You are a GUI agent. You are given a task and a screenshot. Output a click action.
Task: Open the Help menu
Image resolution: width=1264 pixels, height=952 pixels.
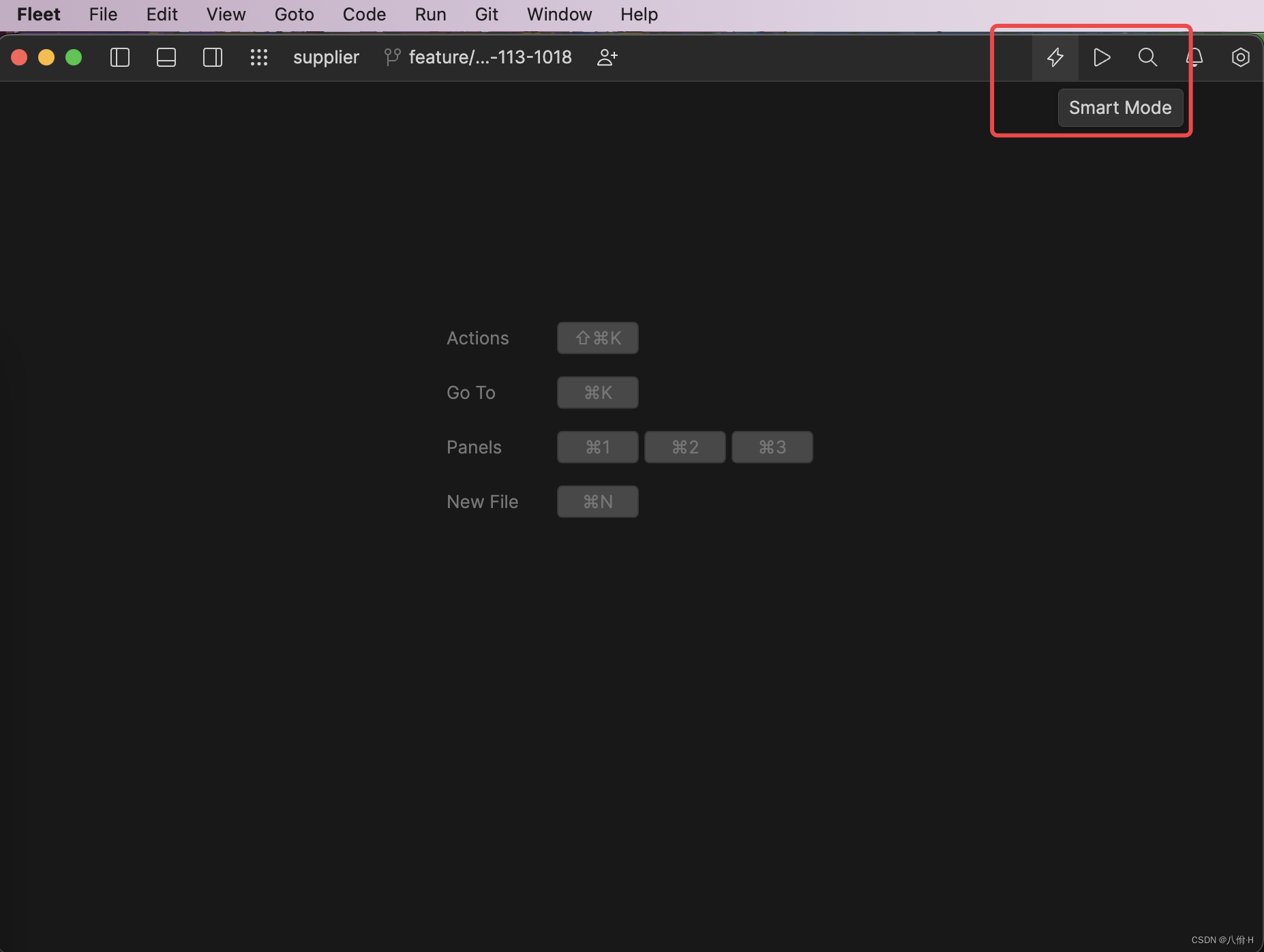[639, 14]
